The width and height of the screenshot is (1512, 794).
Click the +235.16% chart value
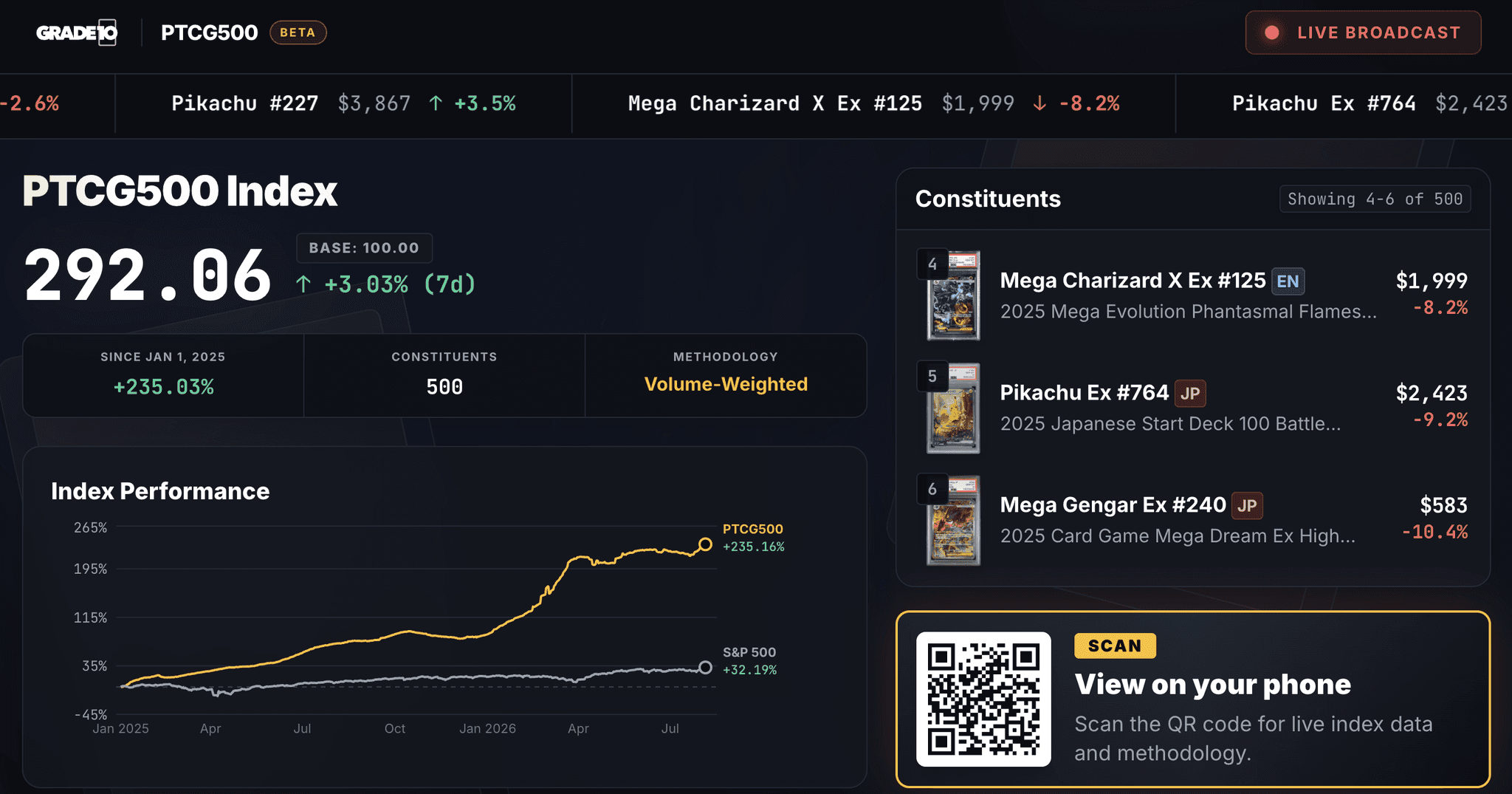click(753, 547)
